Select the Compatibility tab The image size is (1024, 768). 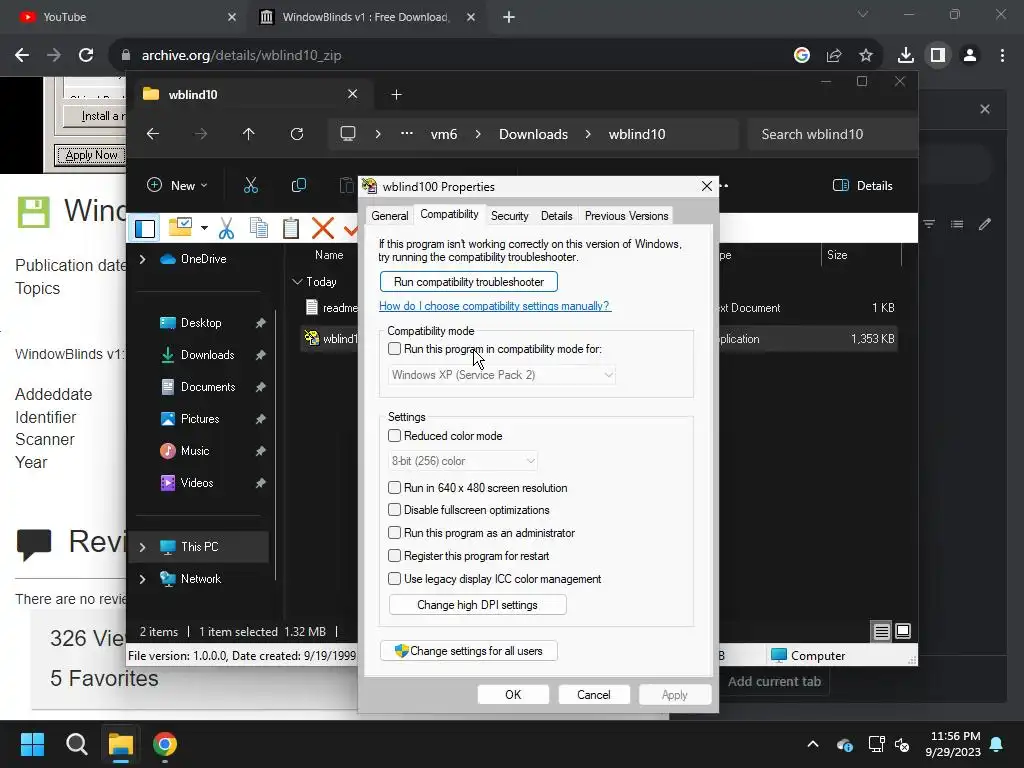coord(449,214)
